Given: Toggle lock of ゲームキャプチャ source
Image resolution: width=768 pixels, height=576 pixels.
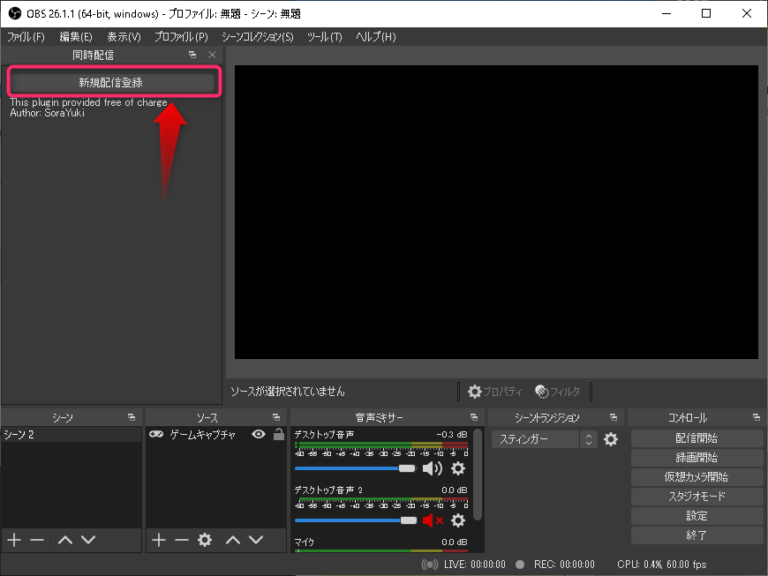Looking at the screenshot, I should [279, 434].
